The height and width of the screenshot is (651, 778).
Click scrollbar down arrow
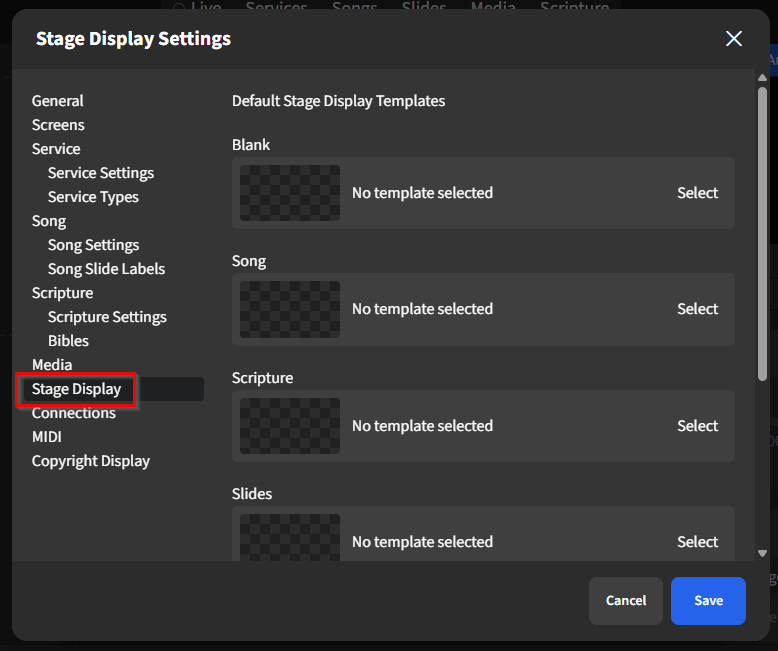pos(762,553)
